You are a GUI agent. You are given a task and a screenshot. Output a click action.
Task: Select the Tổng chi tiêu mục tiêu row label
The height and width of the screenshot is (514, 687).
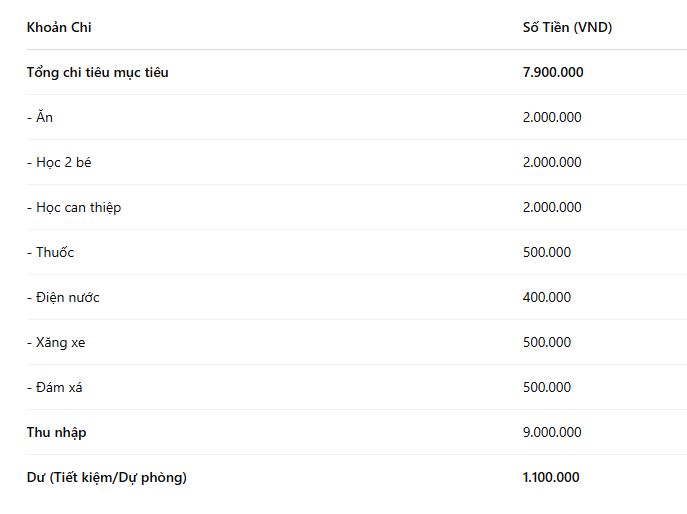tap(98, 72)
